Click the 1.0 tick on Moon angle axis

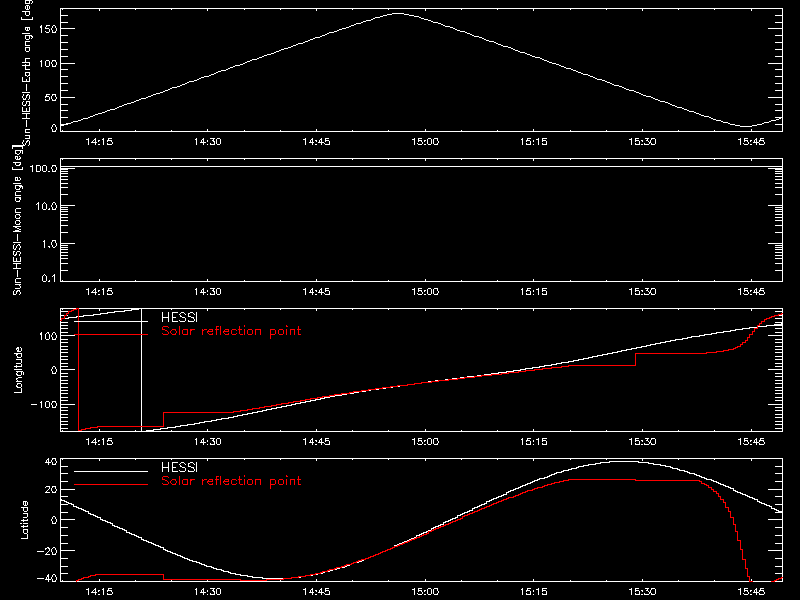click(x=49, y=244)
